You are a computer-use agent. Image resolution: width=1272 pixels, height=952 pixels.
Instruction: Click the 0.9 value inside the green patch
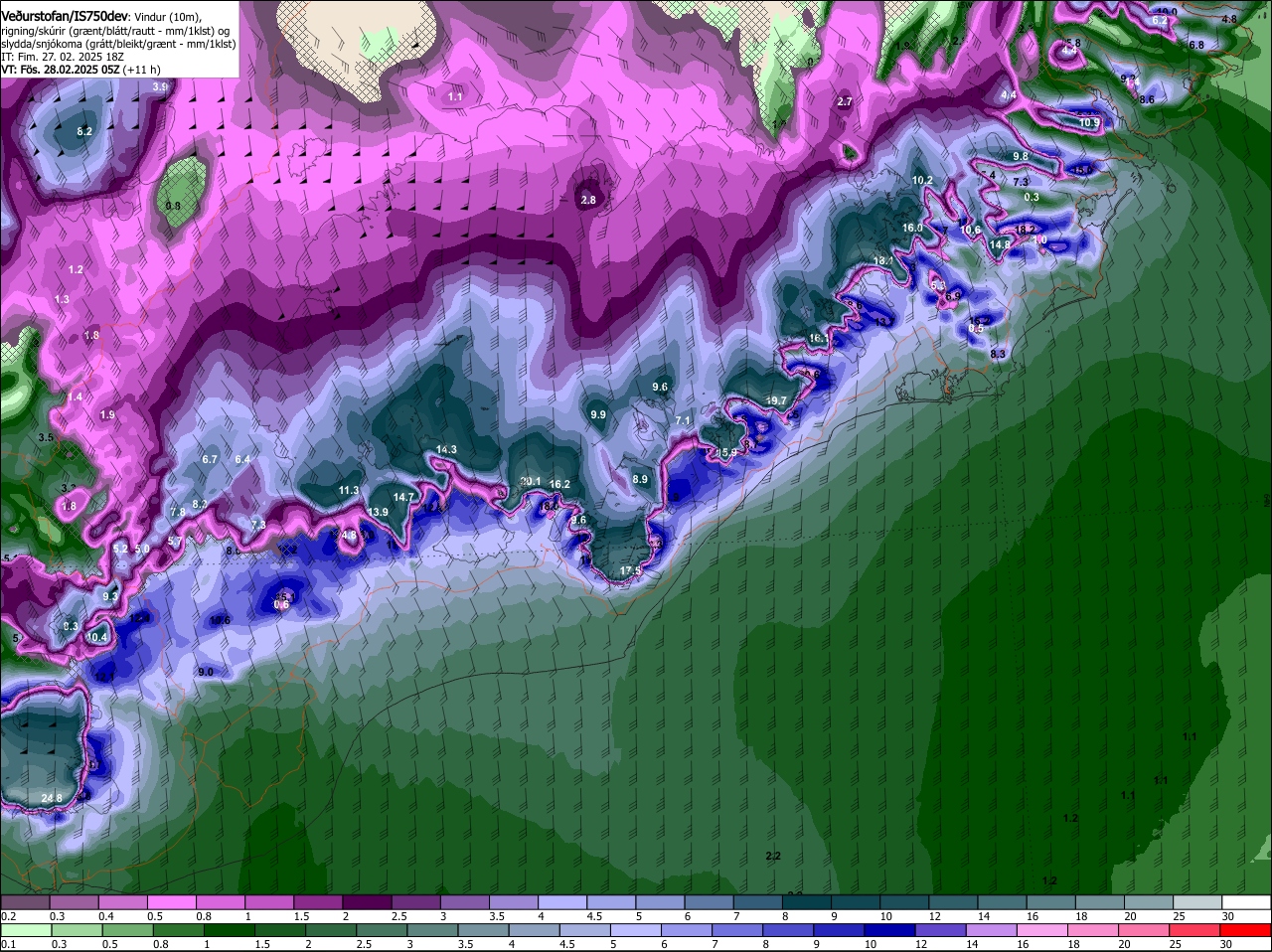coord(173,206)
